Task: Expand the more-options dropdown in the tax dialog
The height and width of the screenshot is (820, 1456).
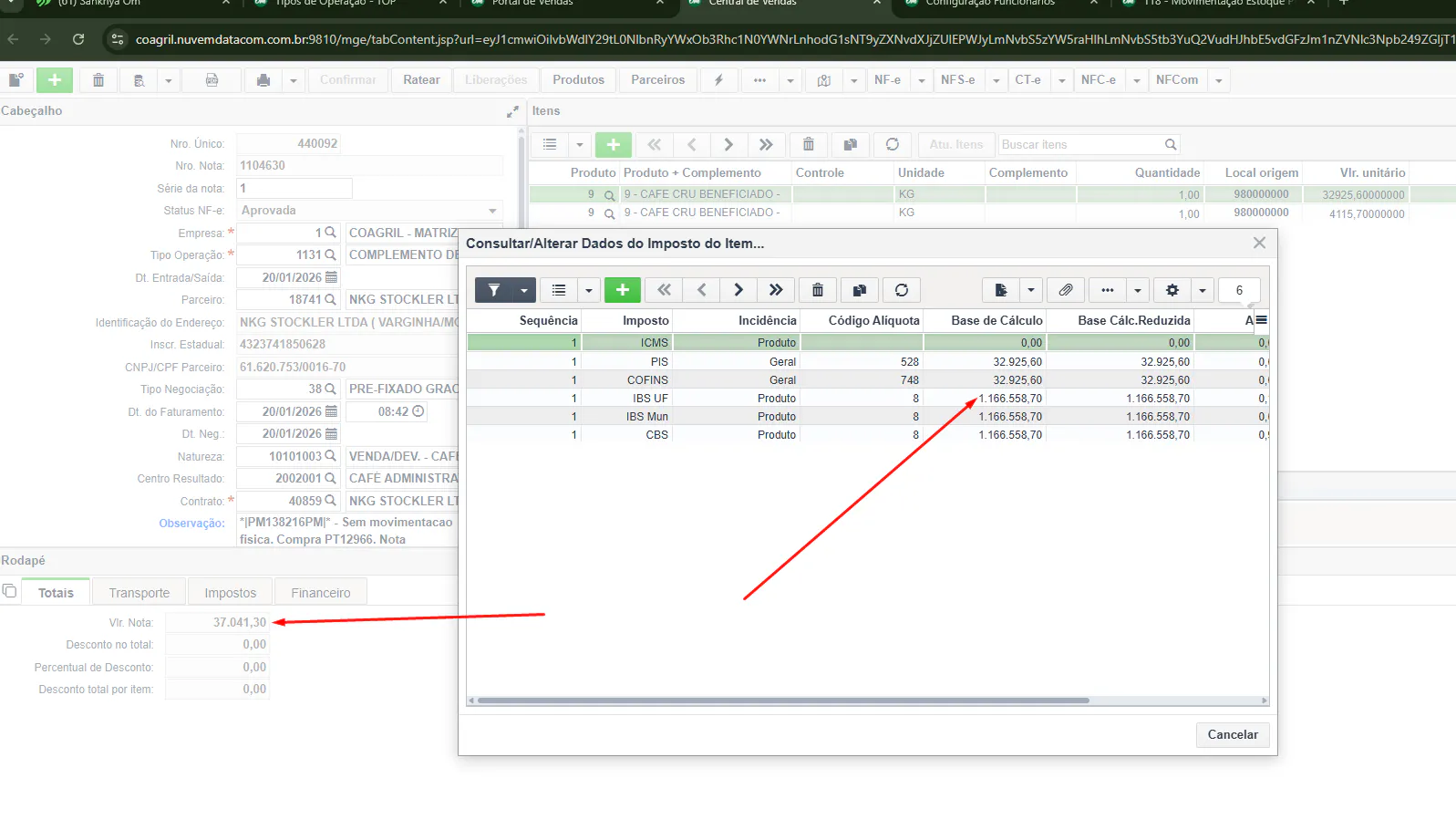Action: tap(1138, 290)
